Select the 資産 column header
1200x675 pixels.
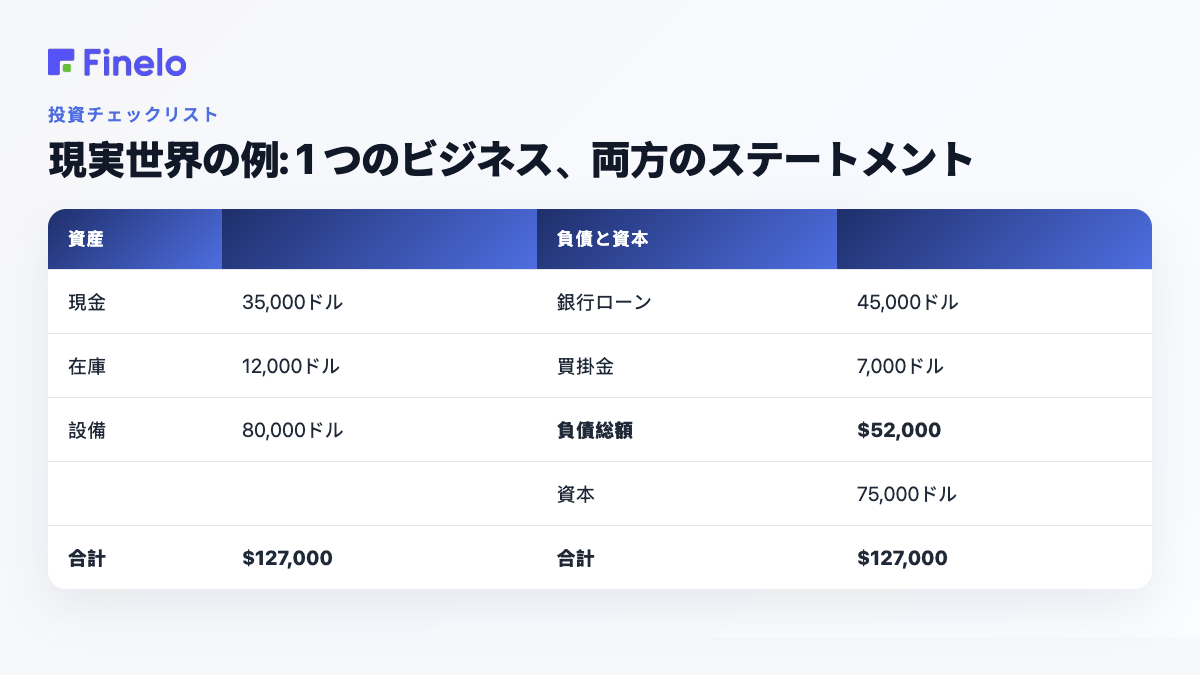pyautogui.click(x=87, y=239)
